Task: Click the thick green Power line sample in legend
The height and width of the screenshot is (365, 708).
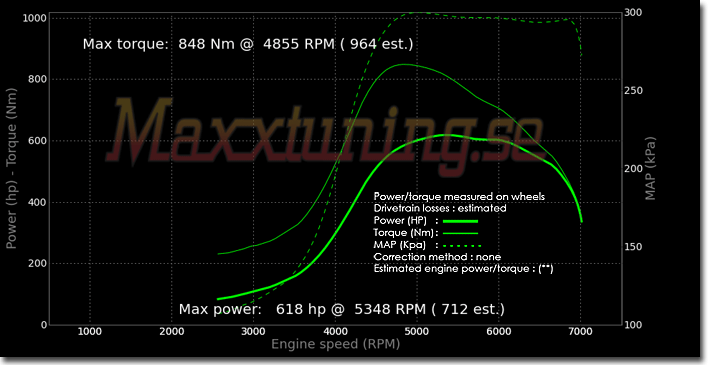Action: [460, 221]
